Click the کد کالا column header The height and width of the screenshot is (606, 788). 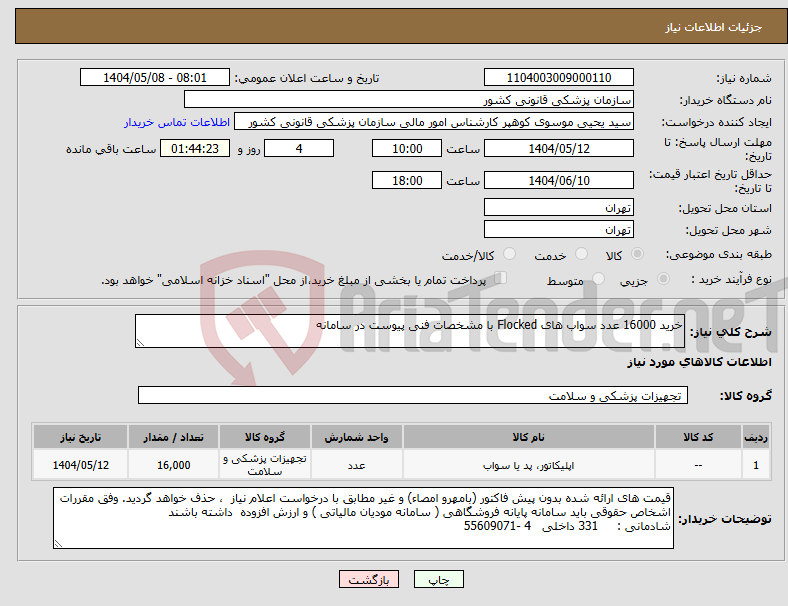698,437
